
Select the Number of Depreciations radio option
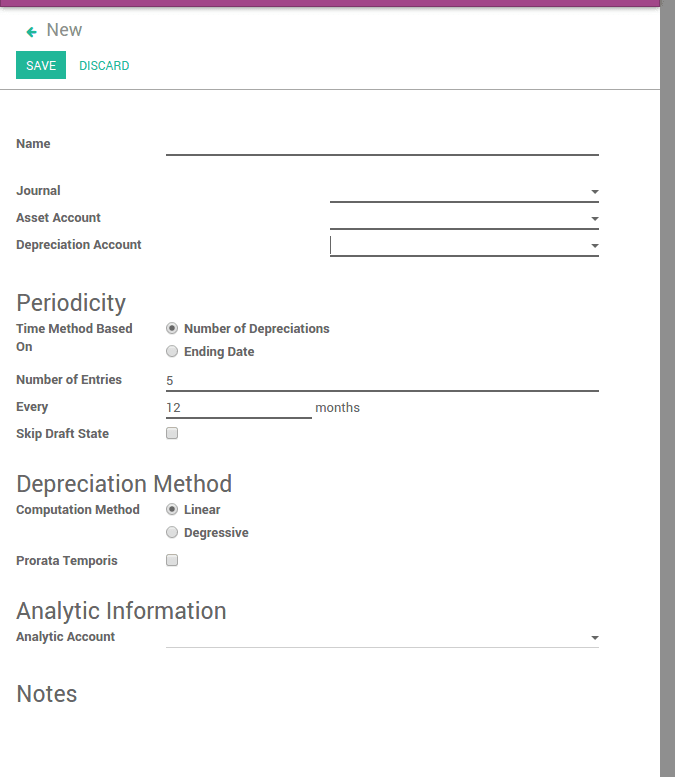[172, 328]
